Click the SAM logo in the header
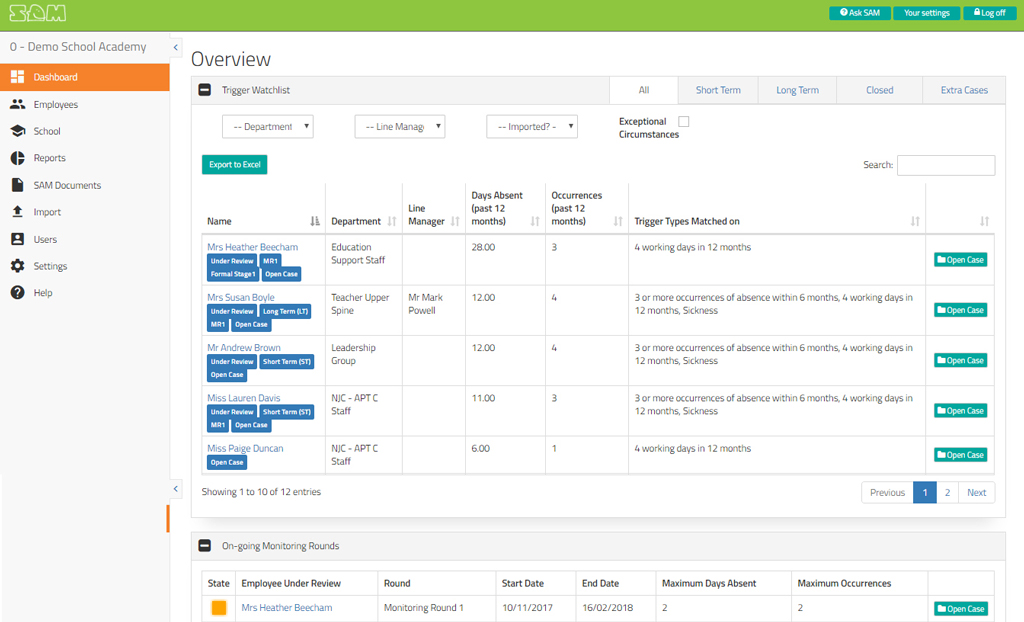The image size is (1024, 622). [x=37, y=13]
